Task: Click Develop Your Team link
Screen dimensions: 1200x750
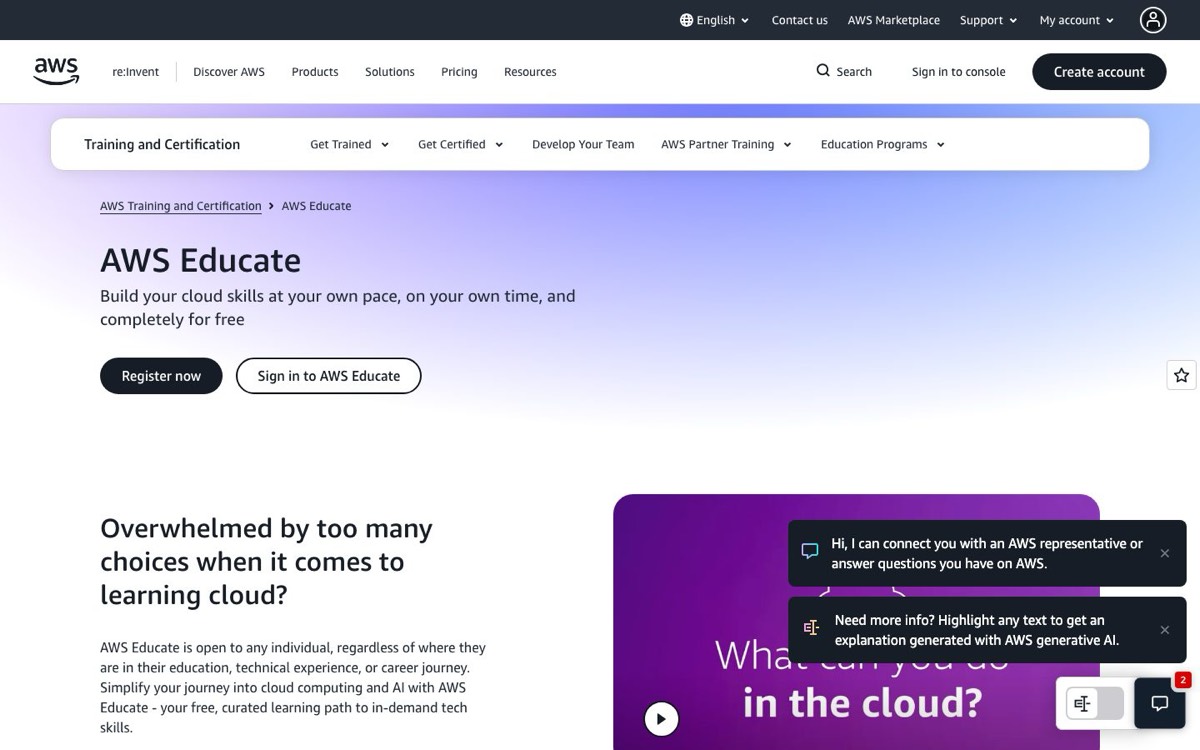Action: point(583,144)
